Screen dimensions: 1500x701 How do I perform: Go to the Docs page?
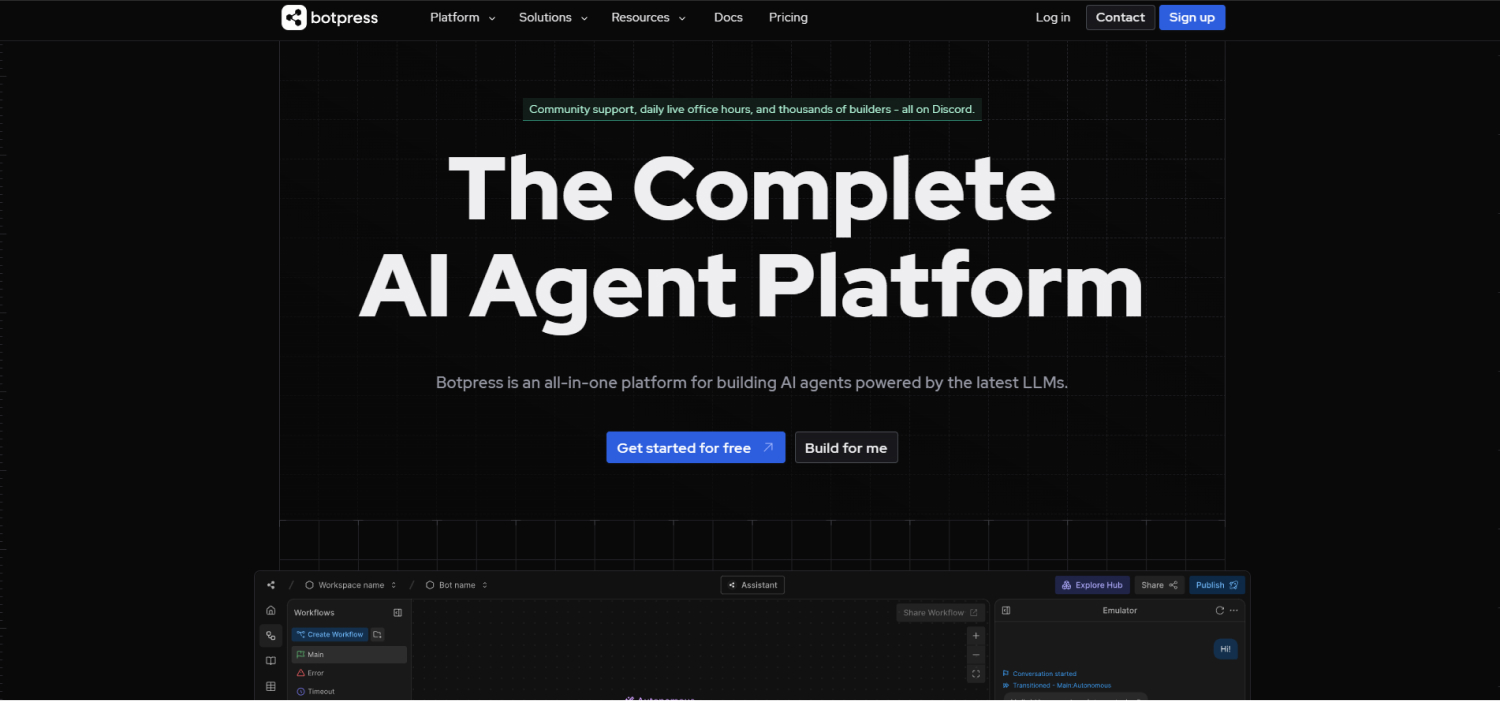pyautogui.click(x=728, y=17)
